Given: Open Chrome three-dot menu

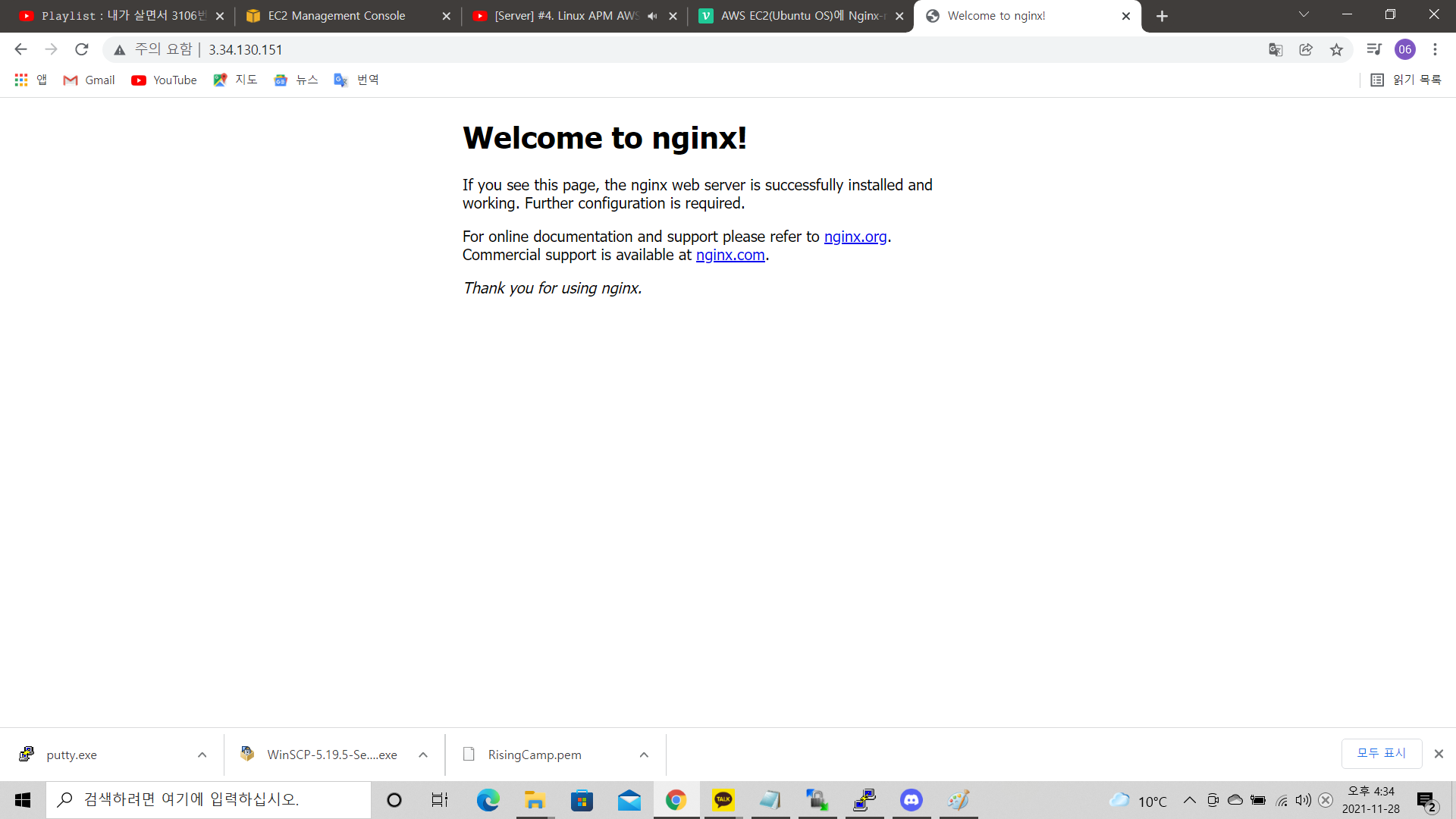Looking at the screenshot, I should (x=1435, y=50).
